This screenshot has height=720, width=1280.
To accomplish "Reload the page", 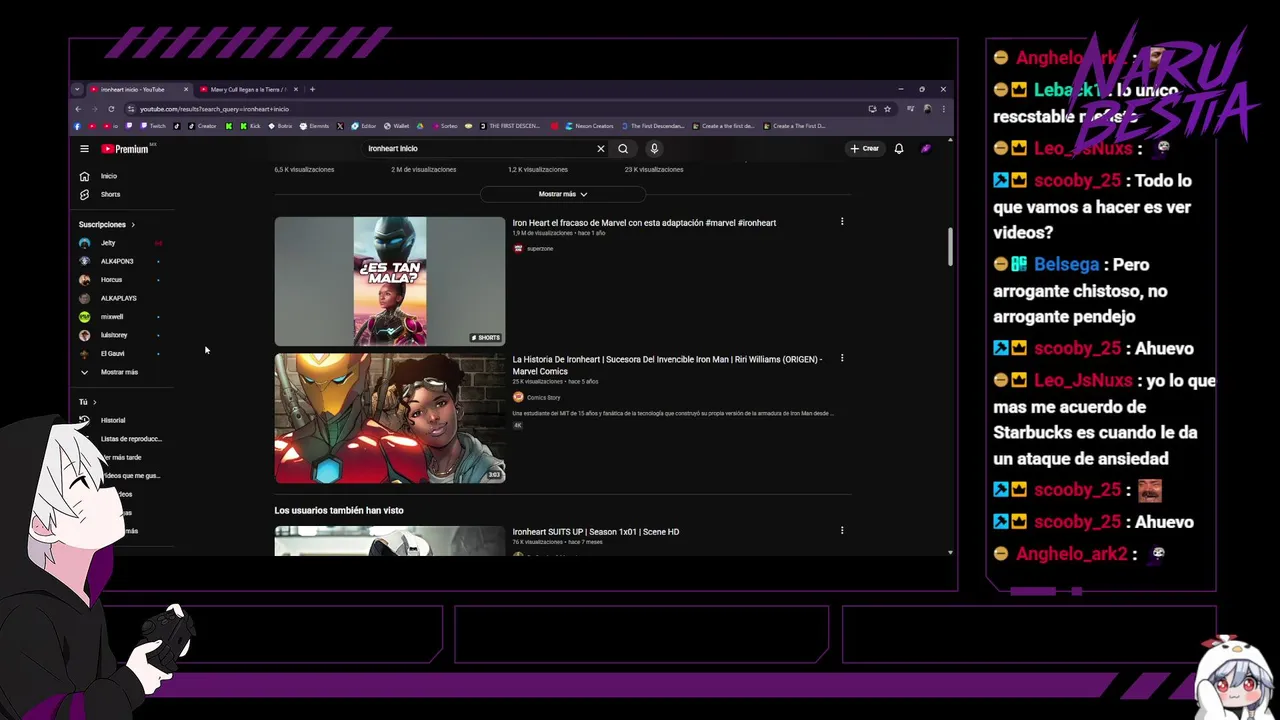I will 111,109.
